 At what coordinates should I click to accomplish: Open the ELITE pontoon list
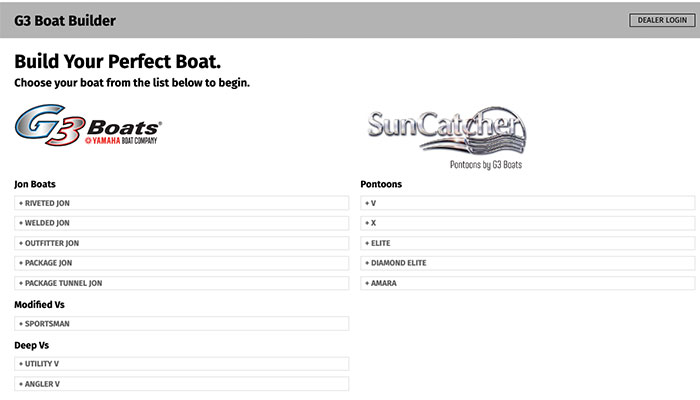(x=528, y=243)
